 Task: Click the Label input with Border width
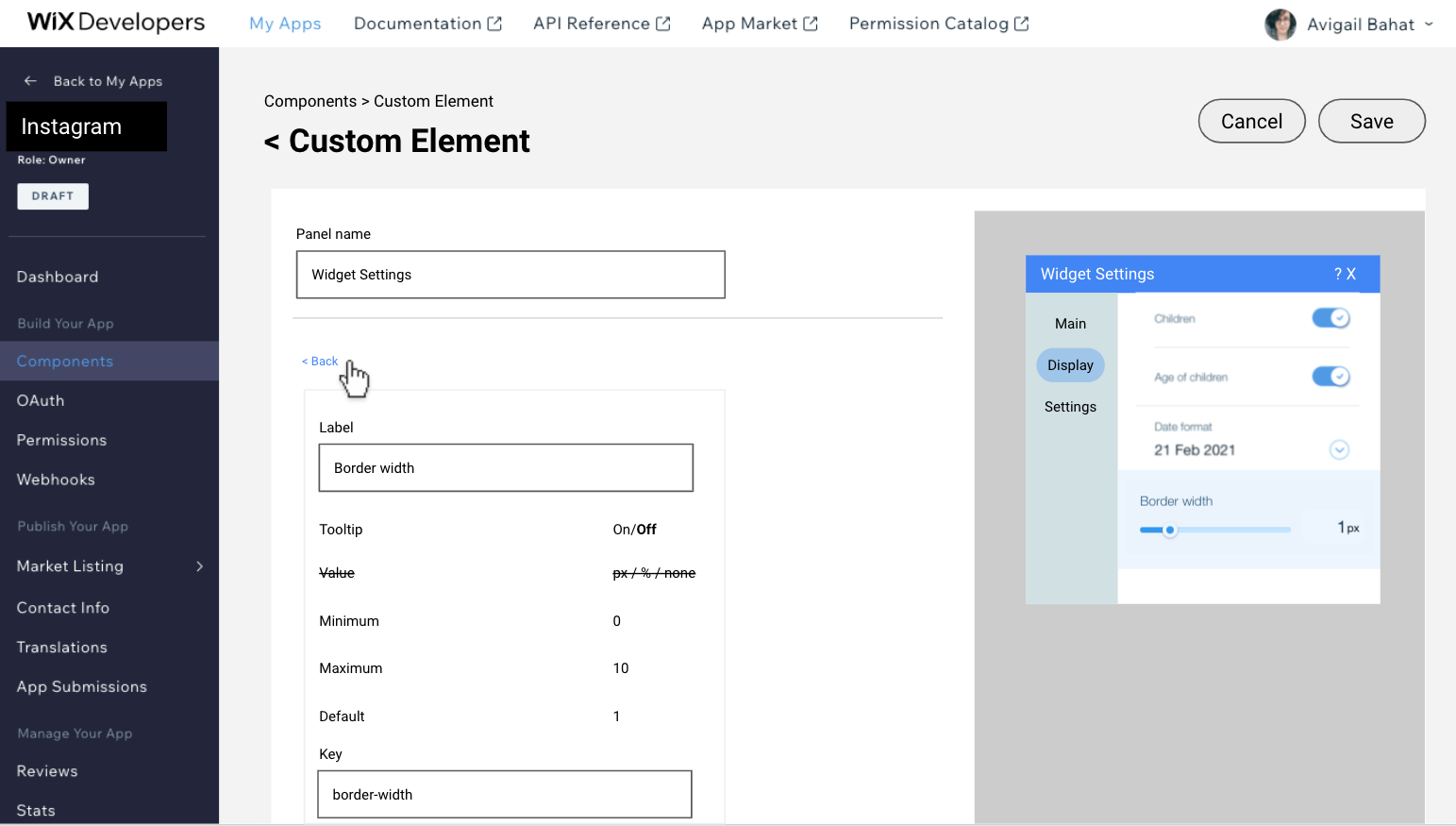506,468
